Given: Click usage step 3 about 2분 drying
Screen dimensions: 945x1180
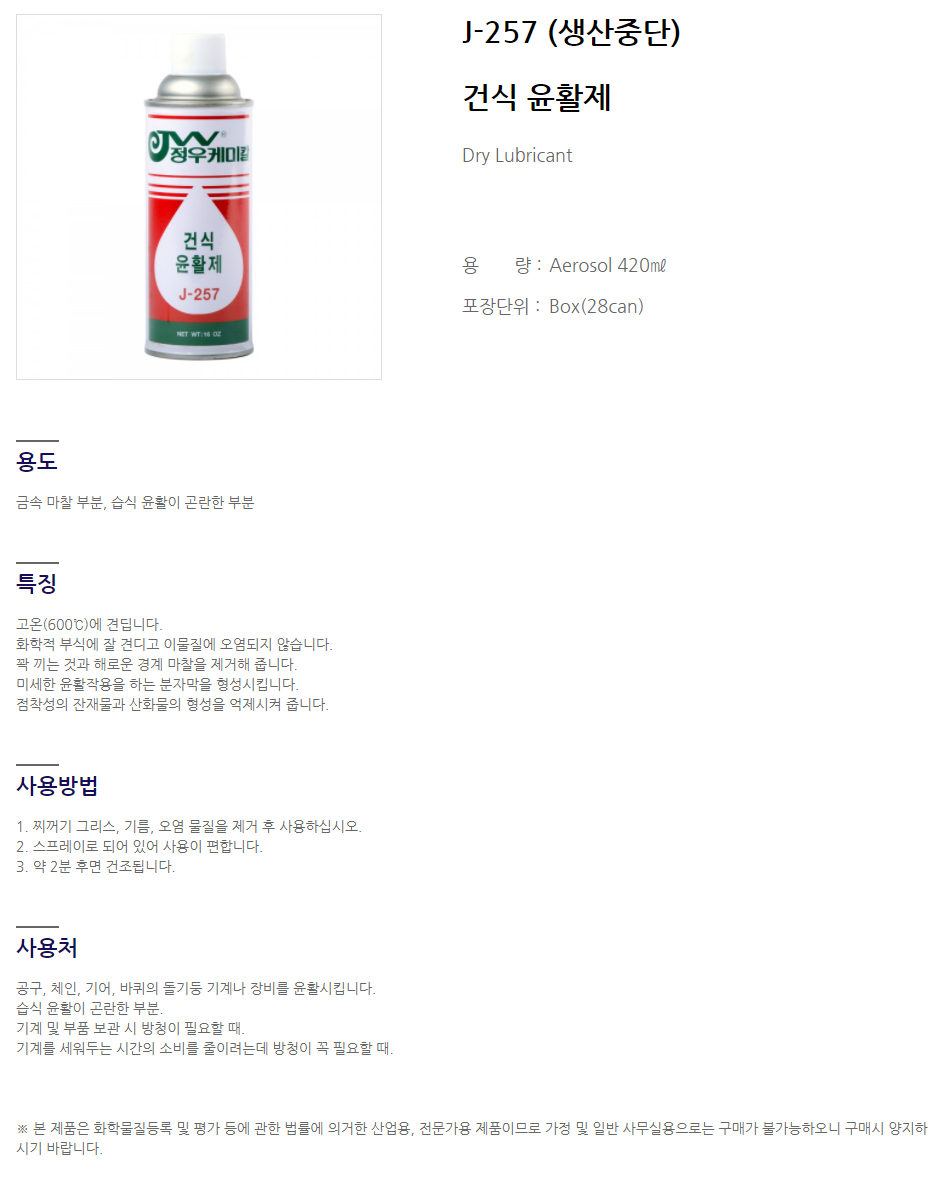Looking at the screenshot, I should click(x=96, y=866).
